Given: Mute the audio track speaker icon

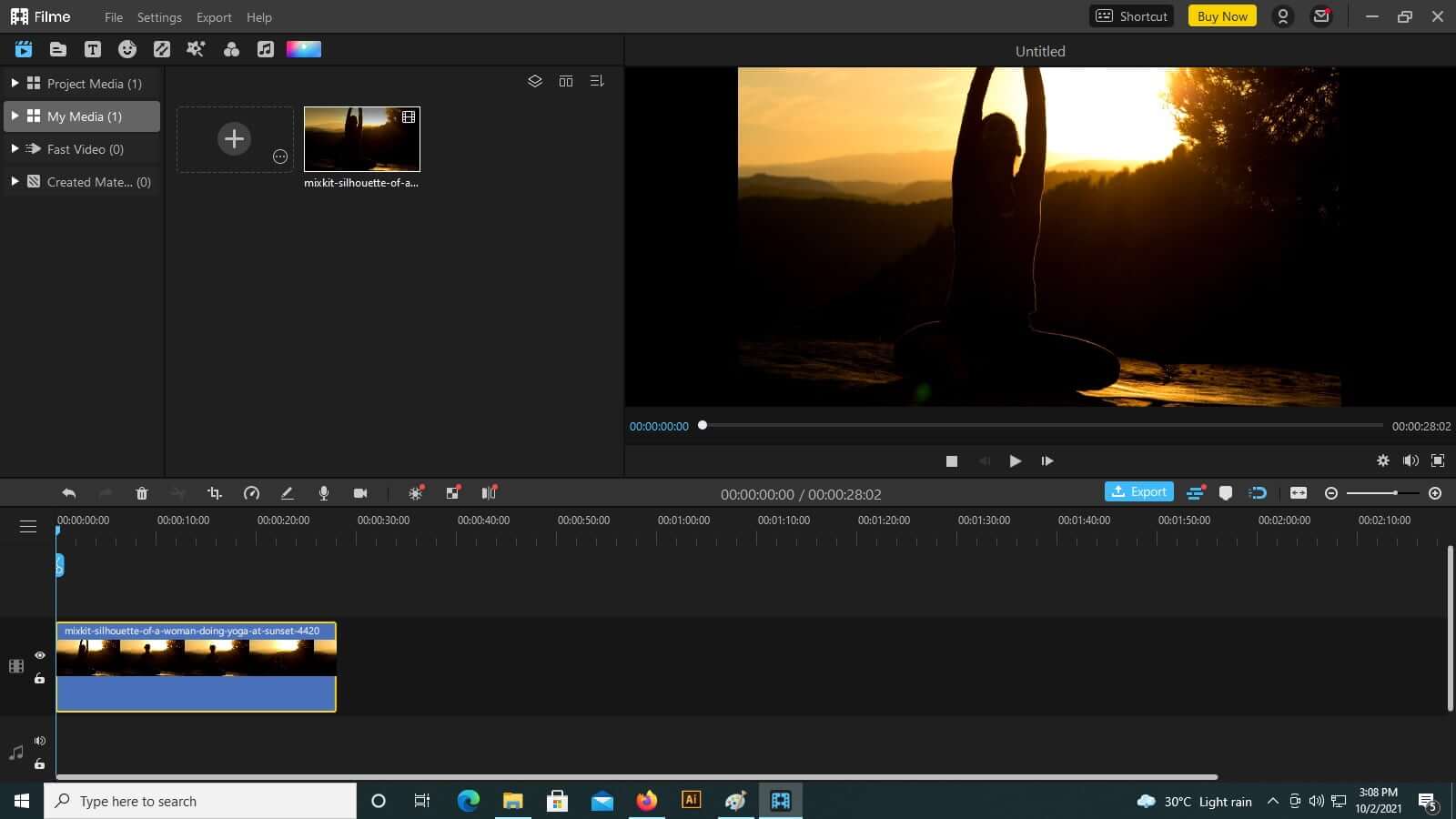Looking at the screenshot, I should coord(40,740).
